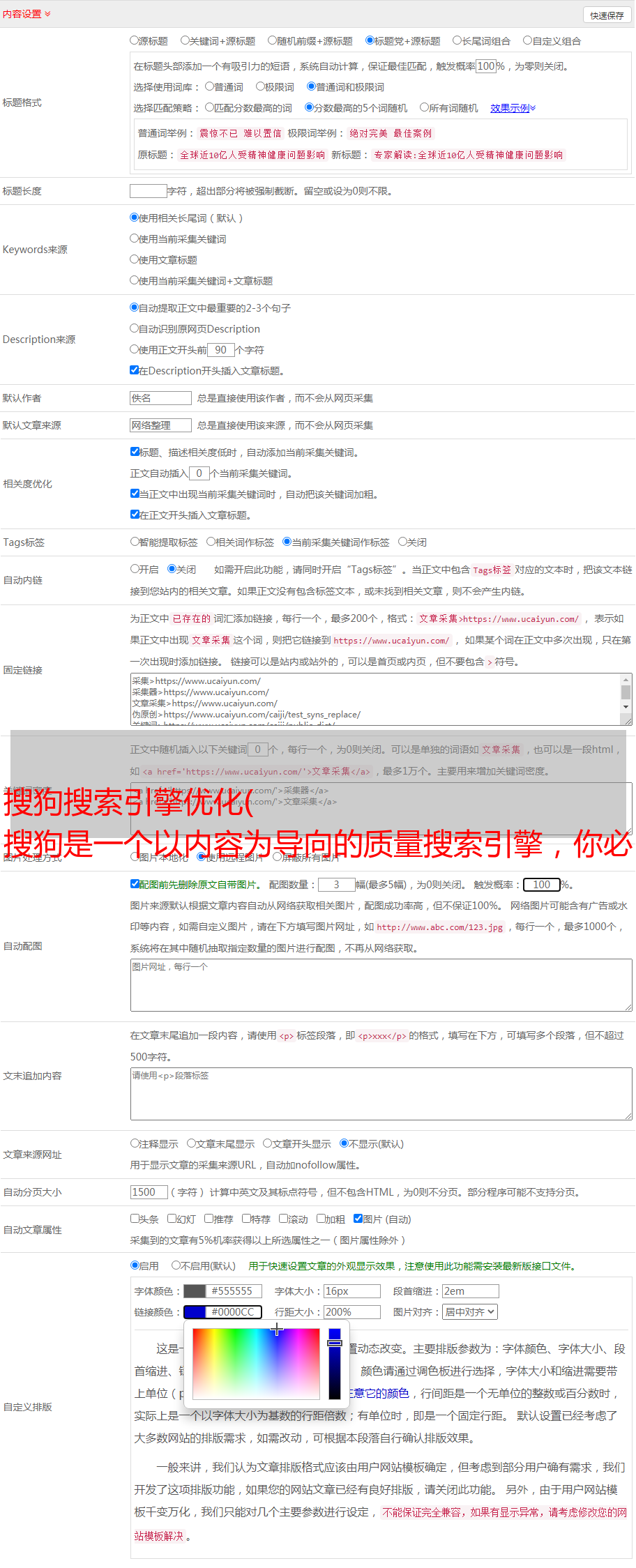Click the 段首缩进 2em field
Screen dimensions: 636x1568
click(471, 1291)
